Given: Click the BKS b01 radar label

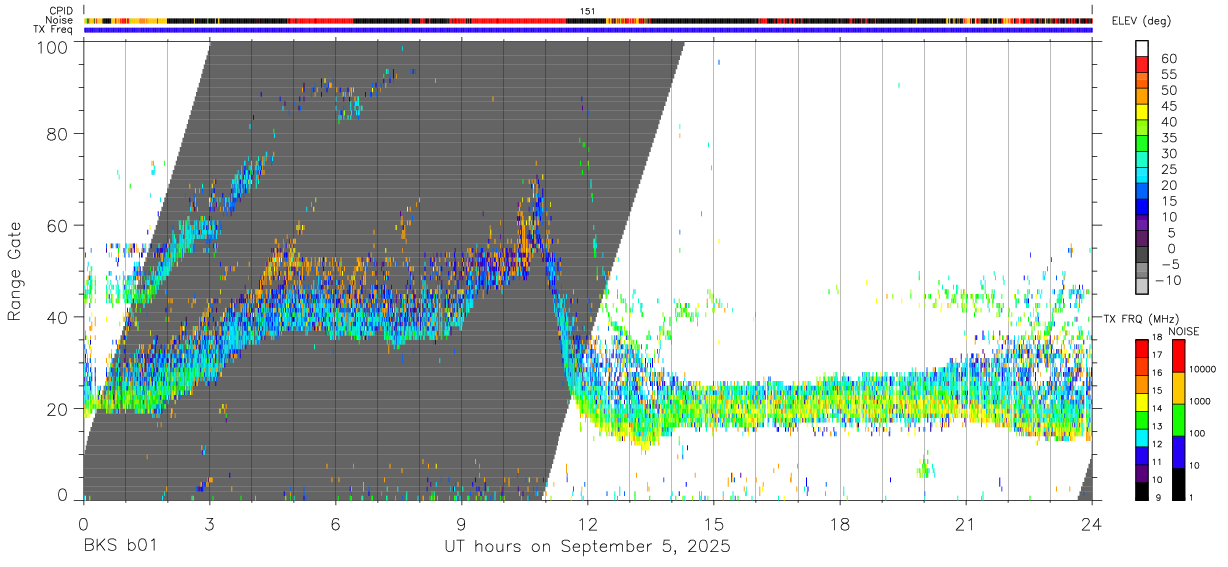Looking at the screenshot, I should coord(120,547).
